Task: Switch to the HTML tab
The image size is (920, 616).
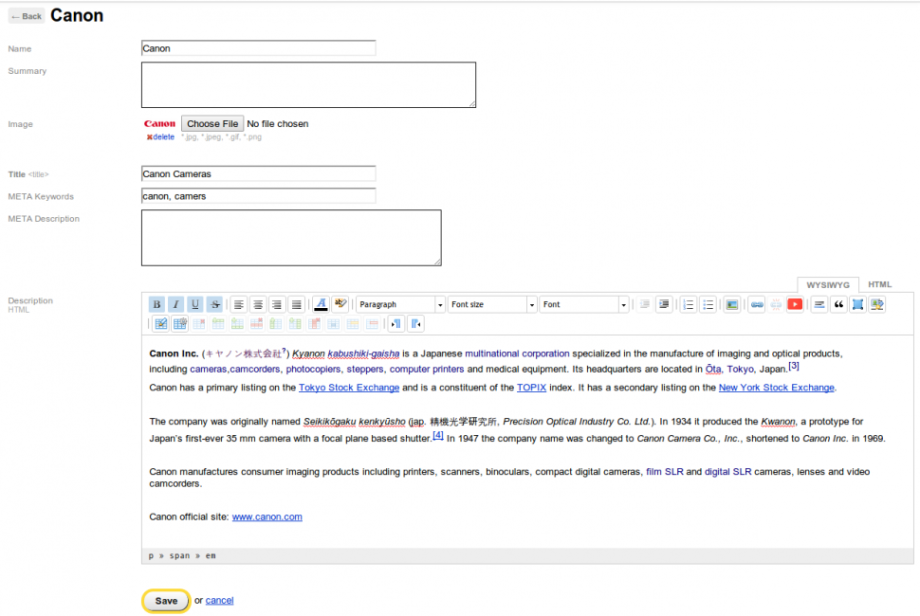Action: (880, 285)
